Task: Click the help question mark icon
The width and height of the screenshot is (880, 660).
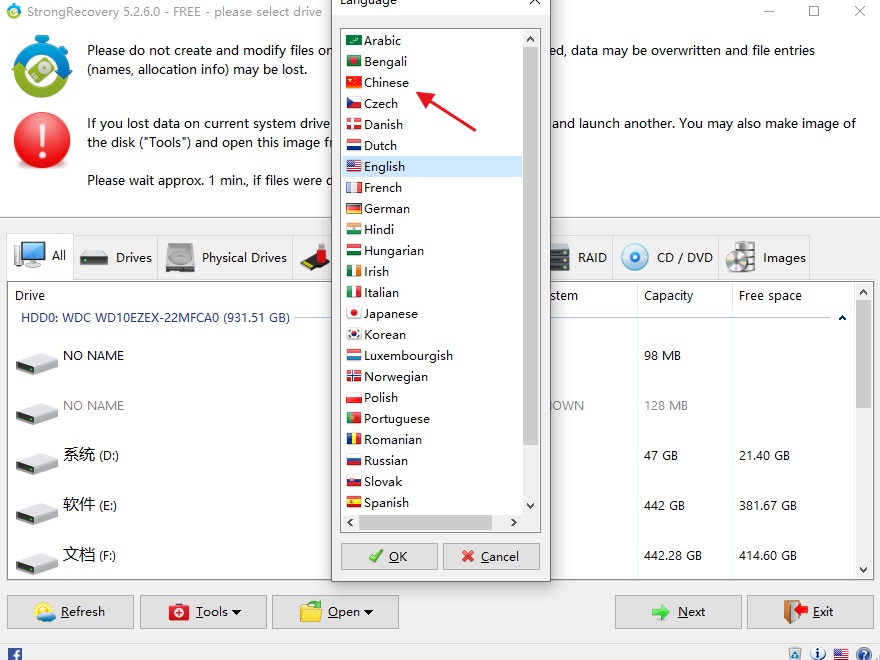Action: pyautogui.click(x=864, y=654)
